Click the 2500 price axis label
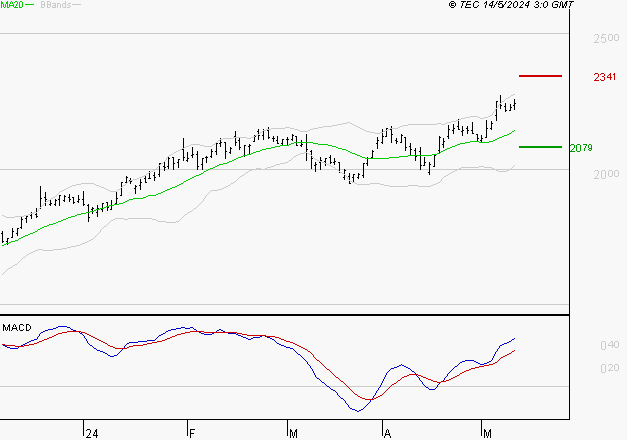The height and width of the screenshot is (440, 627). (x=606, y=39)
